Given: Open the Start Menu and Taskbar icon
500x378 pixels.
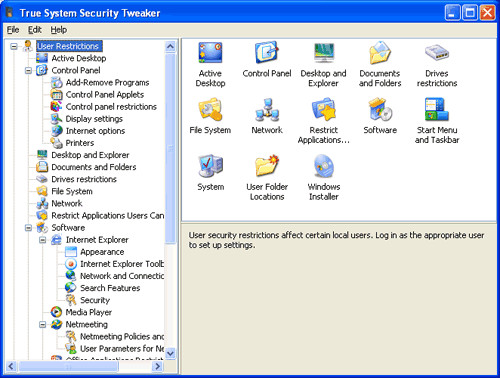Looking at the screenshot, I should (437, 109).
